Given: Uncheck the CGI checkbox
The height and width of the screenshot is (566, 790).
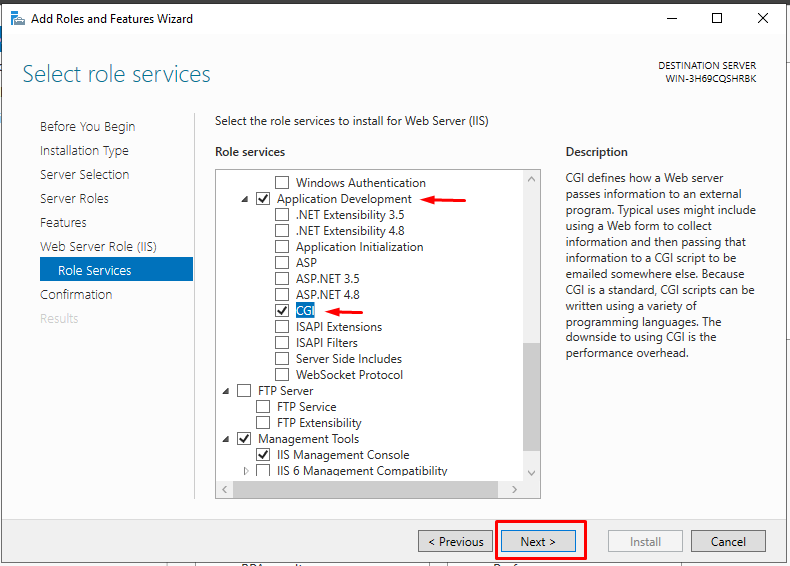Looking at the screenshot, I should coord(282,311).
